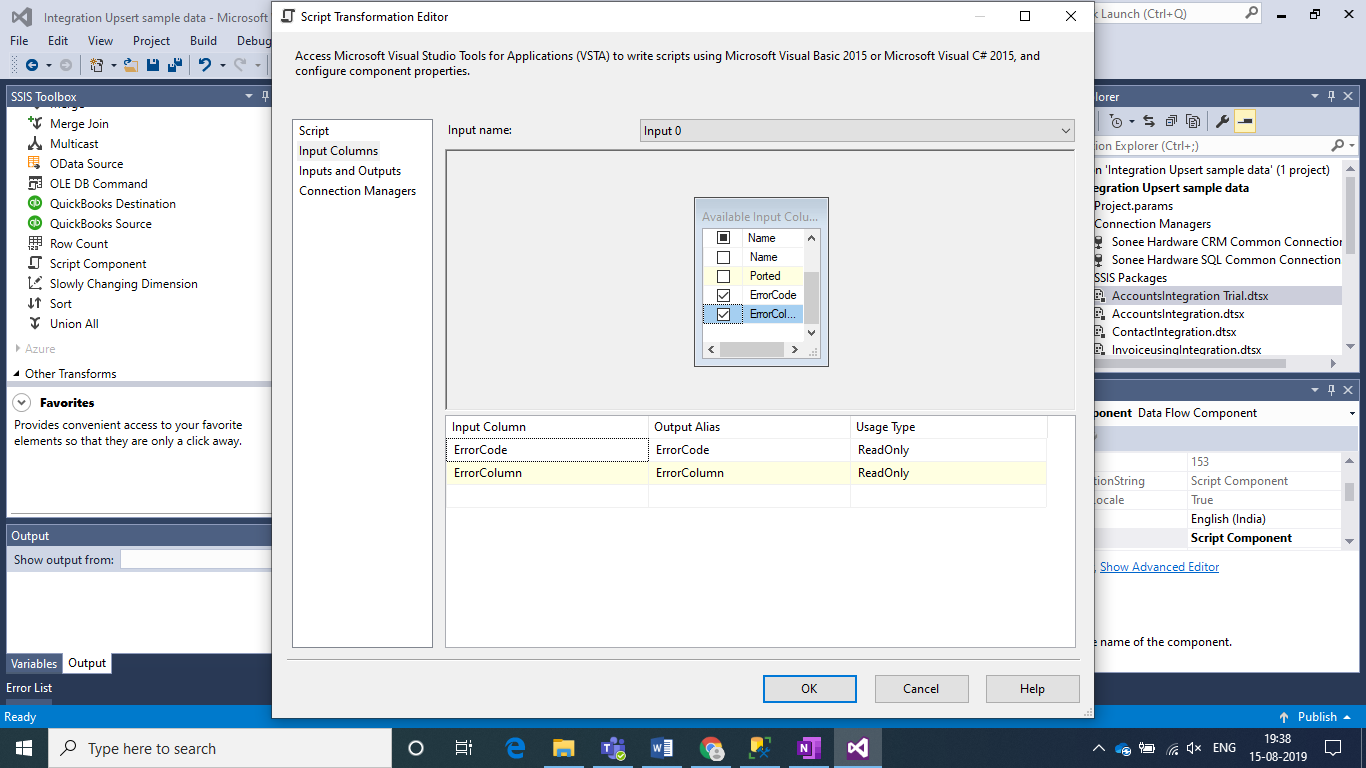The width and height of the screenshot is (1366, 768).
Task: Open the Project menu
Action: 151,41
